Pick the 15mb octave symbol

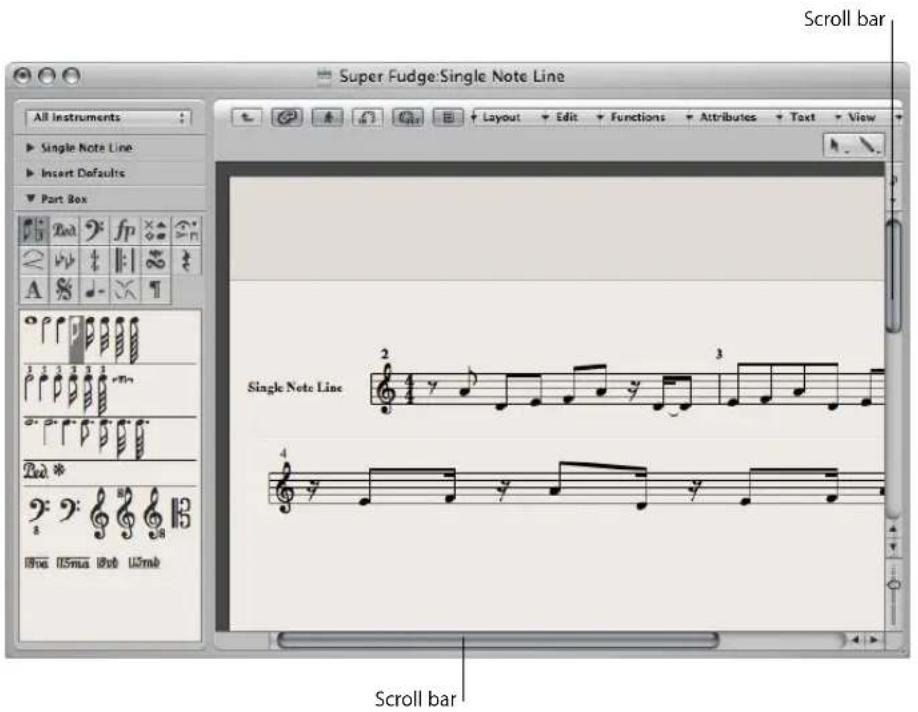click(144, 563)
